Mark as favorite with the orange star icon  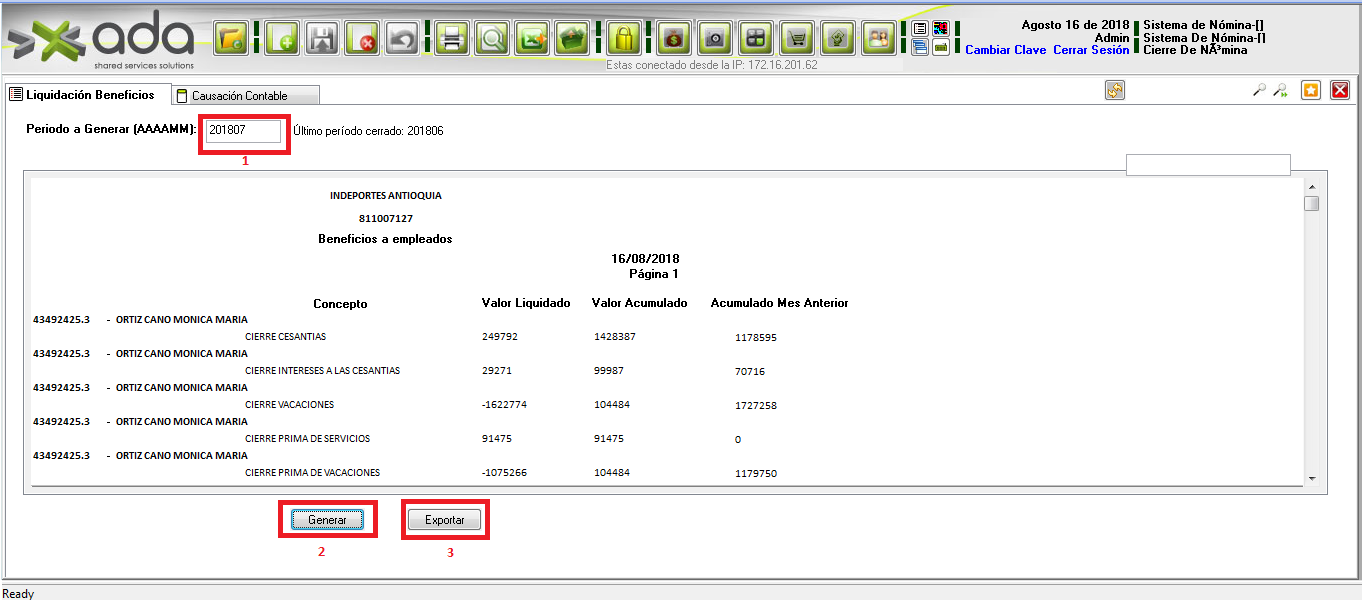click(x=1311, y=90)
